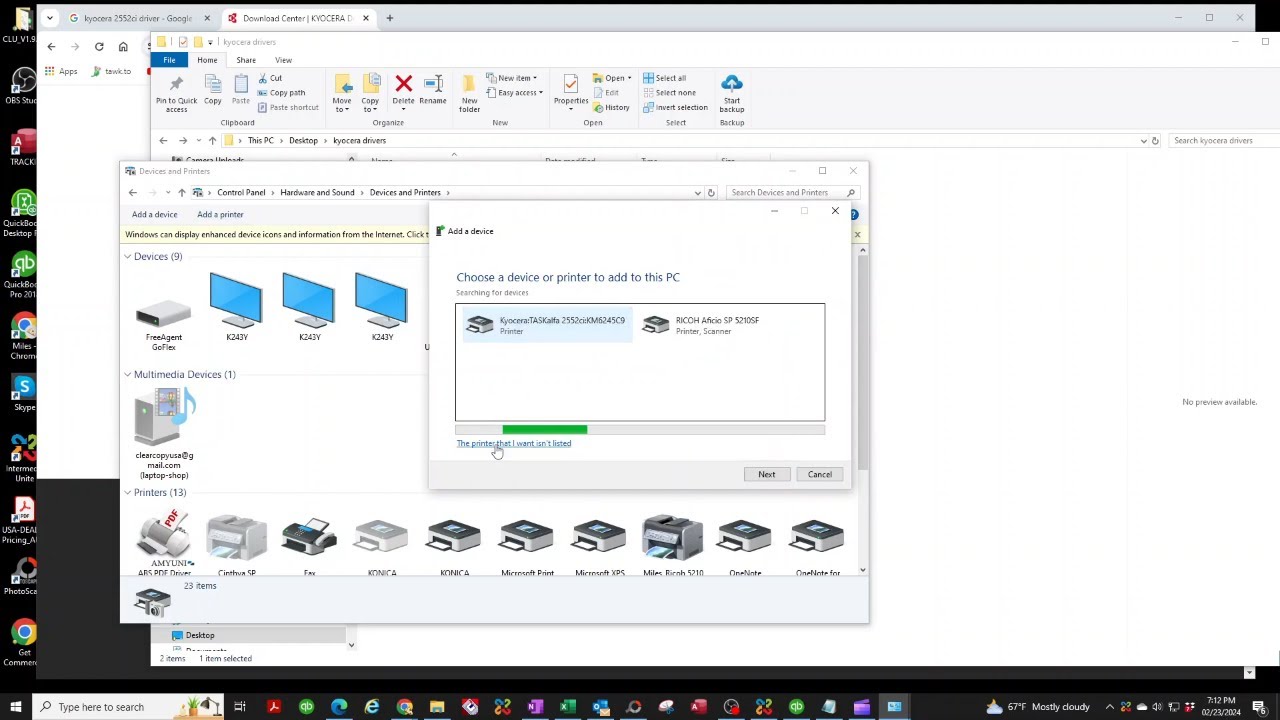This screenshot has height=720, width=1280.
Task: Select the RICOH Aficio SP 5210SF device
Action: (719, 325)
